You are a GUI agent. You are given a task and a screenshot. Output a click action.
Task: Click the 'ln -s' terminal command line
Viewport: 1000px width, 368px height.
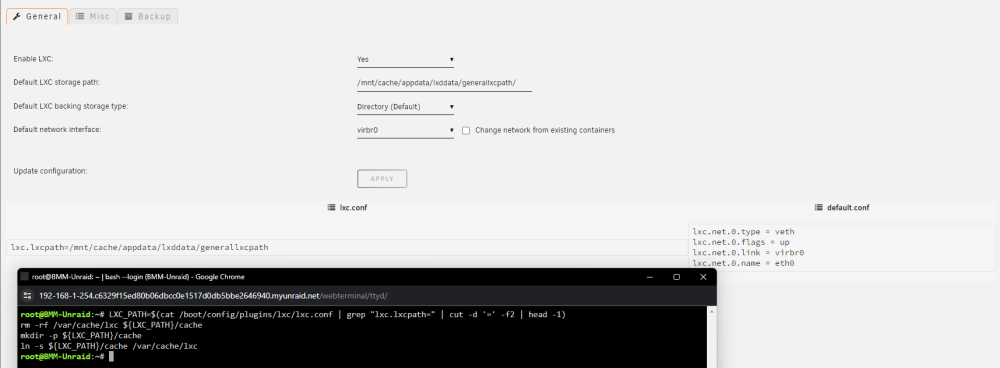pyautogui.click(x=109, y=346)
